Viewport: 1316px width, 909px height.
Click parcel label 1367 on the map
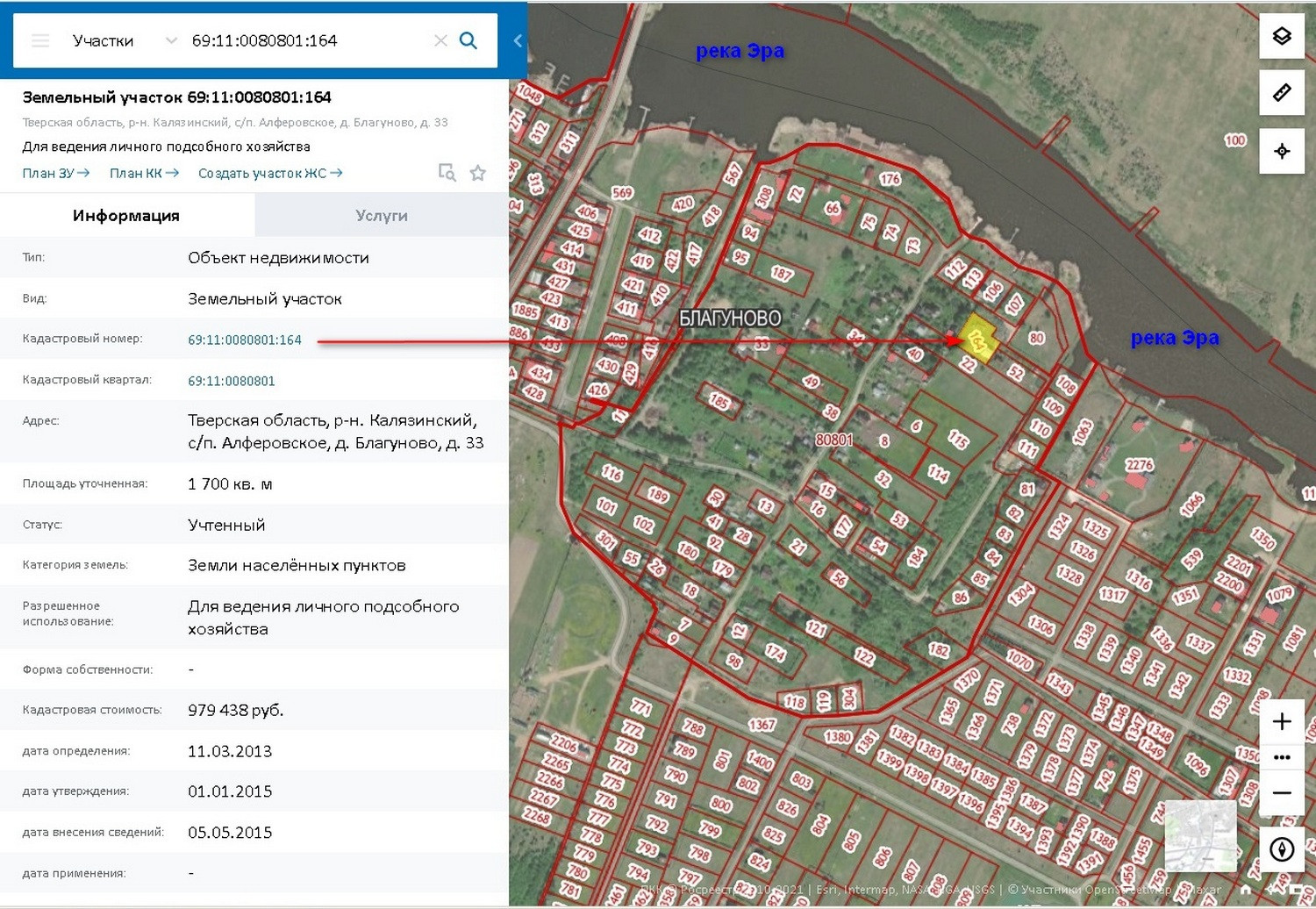(x=762, y=725)
